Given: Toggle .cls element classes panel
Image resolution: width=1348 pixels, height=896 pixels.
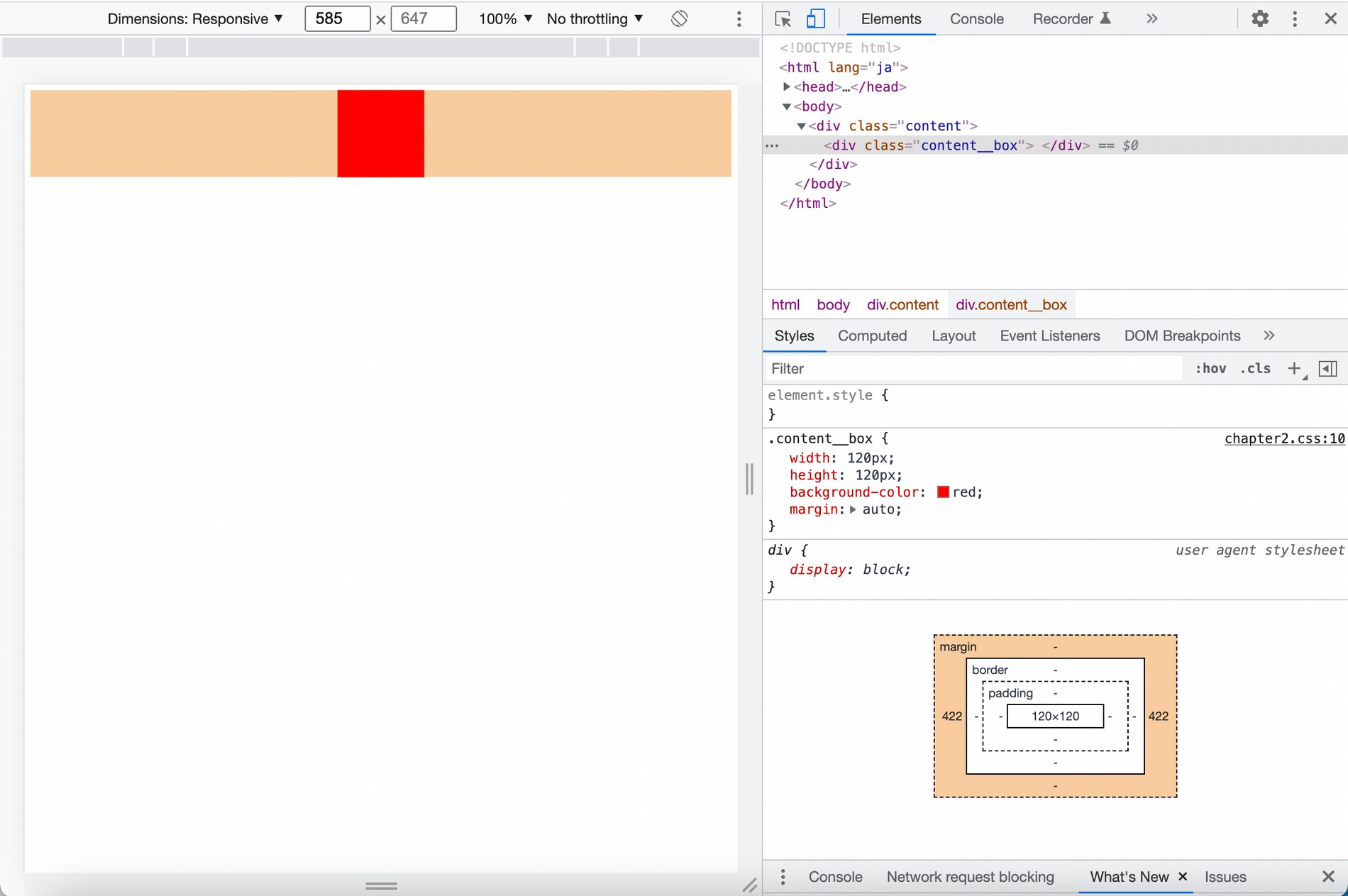Looking at the screenshot, I should pos(1255,368).
